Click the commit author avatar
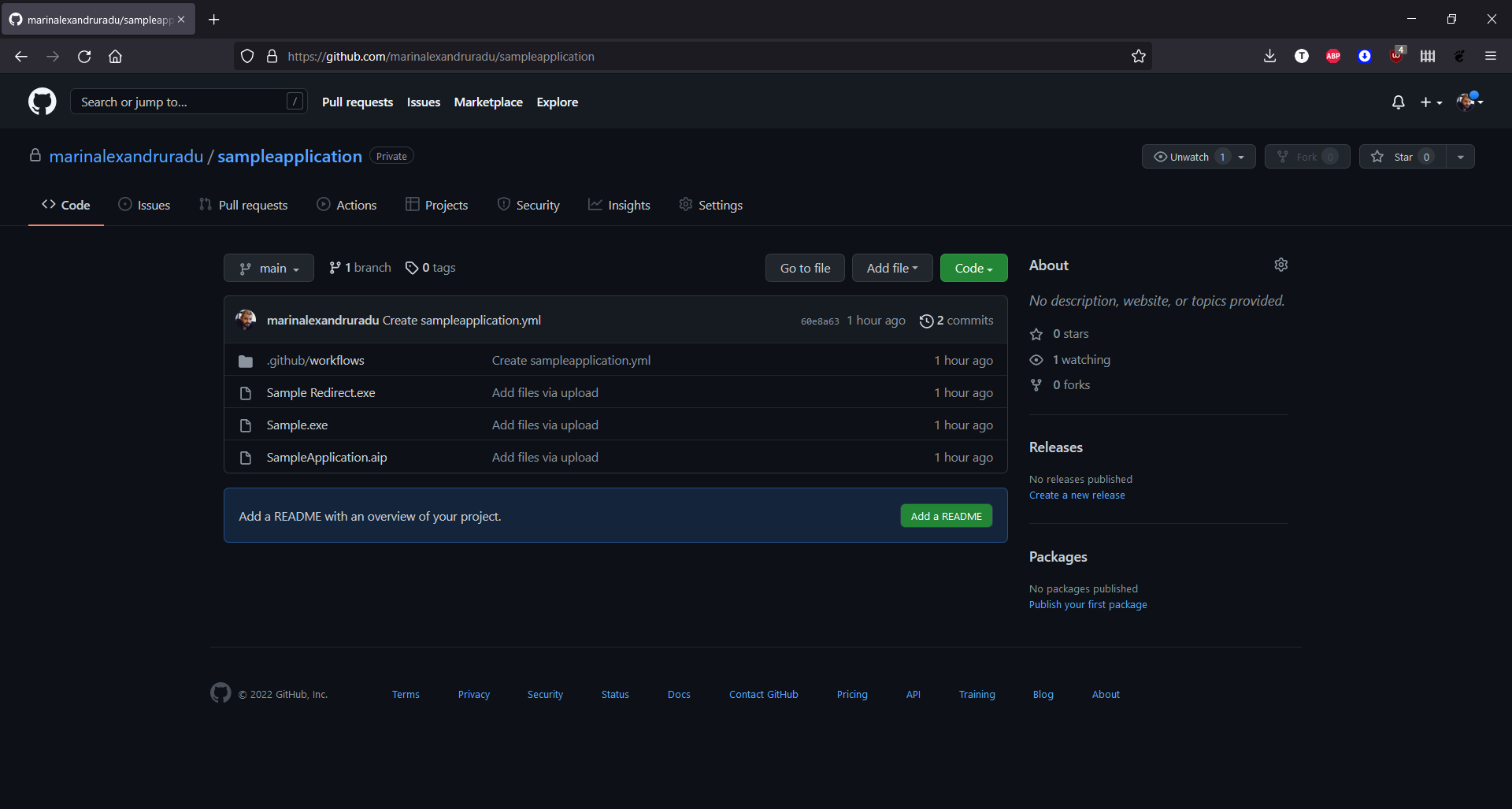The width and height of the screenshot is (1512, 809). click(246, 320)
